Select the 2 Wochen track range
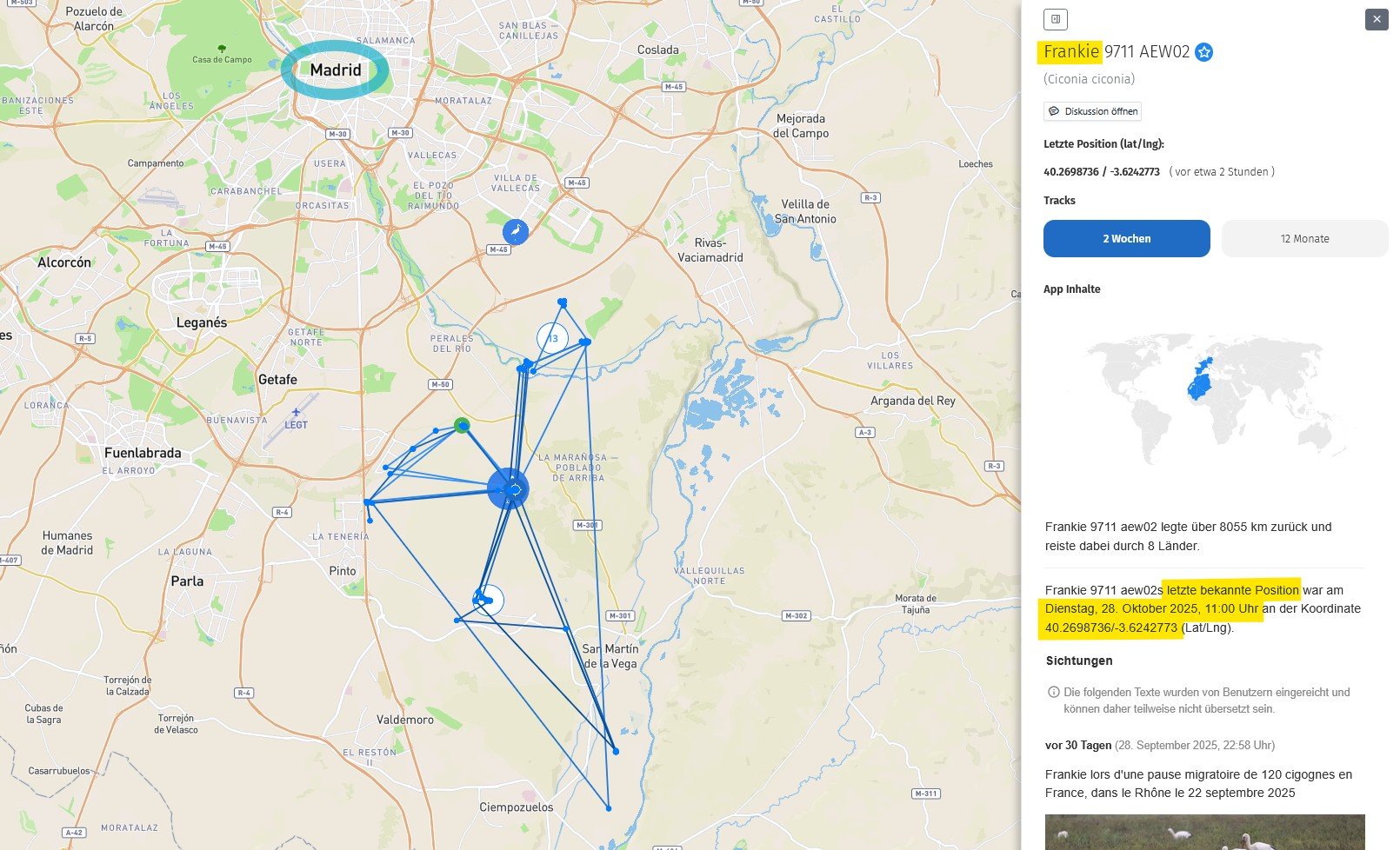Viewport: 1400px width, 850px height. pyautogui.click(x=1126, y=238)
